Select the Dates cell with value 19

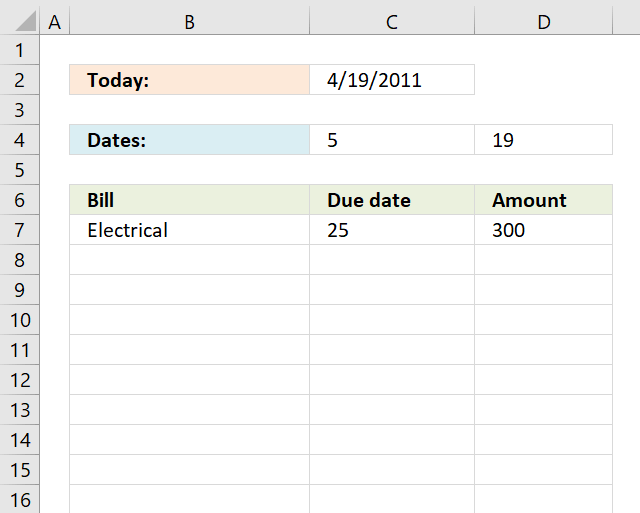coord(544,140)
